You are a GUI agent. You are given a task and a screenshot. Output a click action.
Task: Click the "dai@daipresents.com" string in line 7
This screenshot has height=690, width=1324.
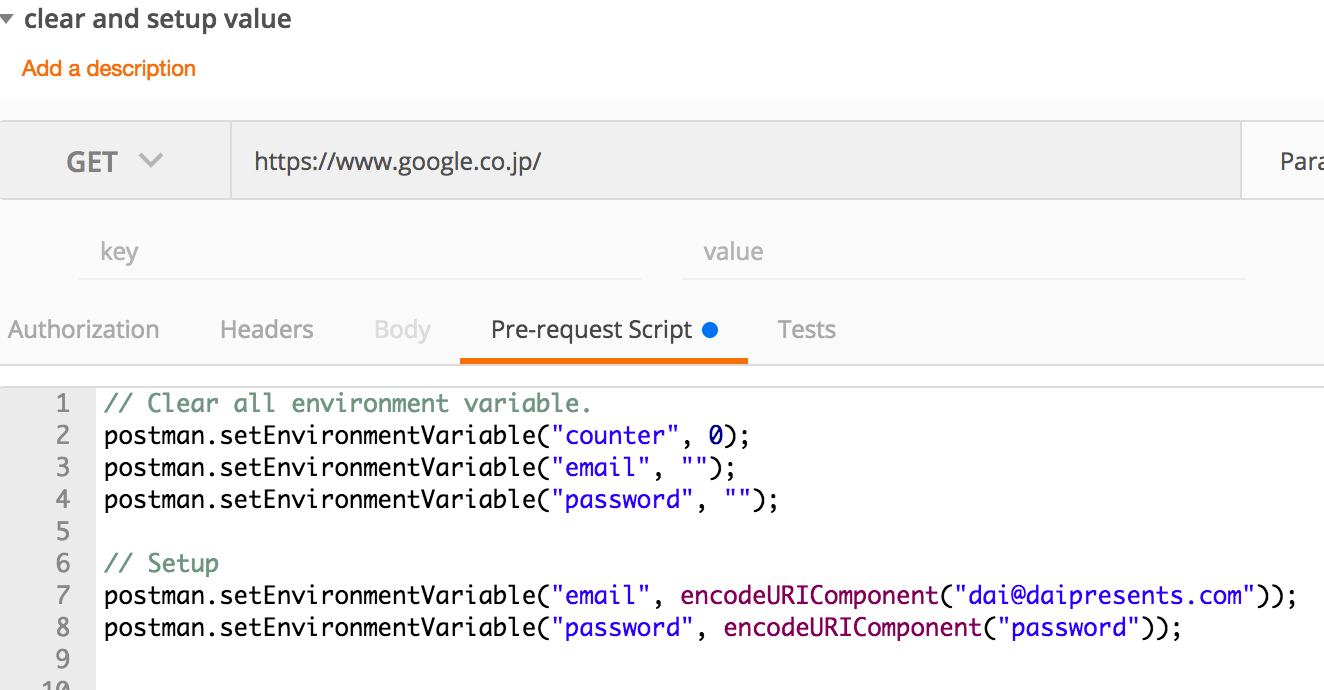coord(1105,596)
